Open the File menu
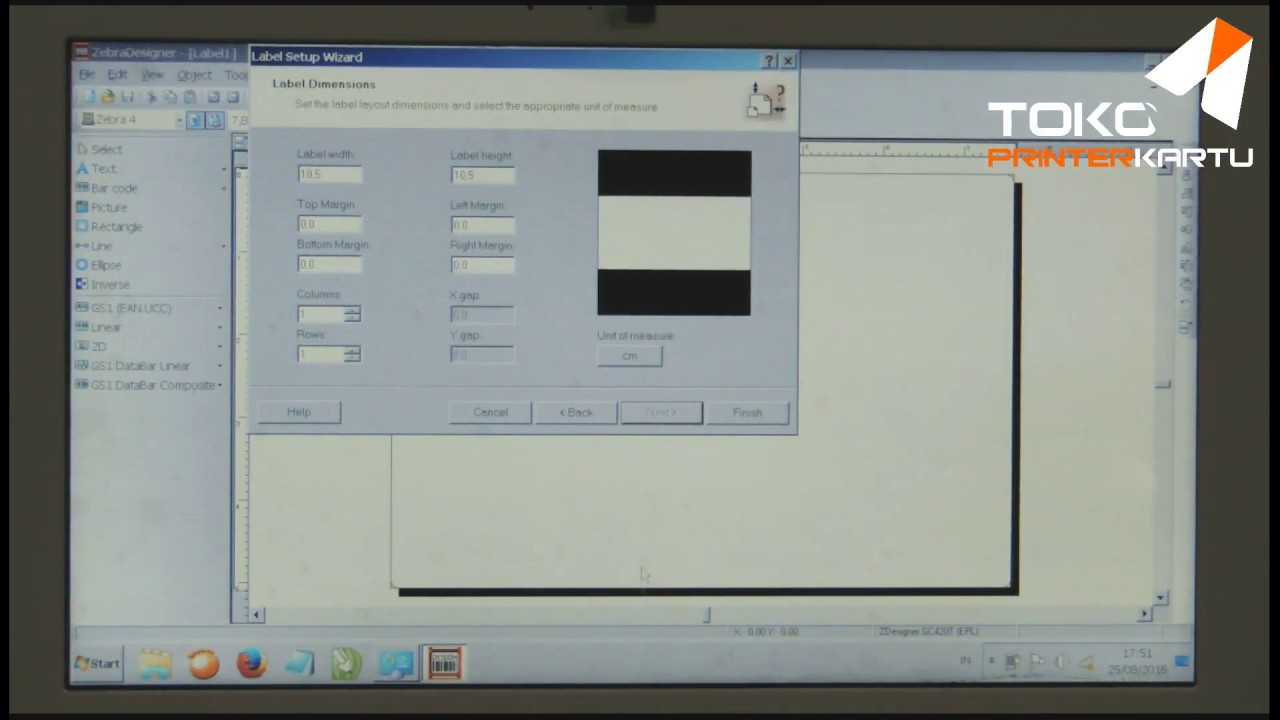Viewport: 1280px width, 720px height. tap(87, 75)
